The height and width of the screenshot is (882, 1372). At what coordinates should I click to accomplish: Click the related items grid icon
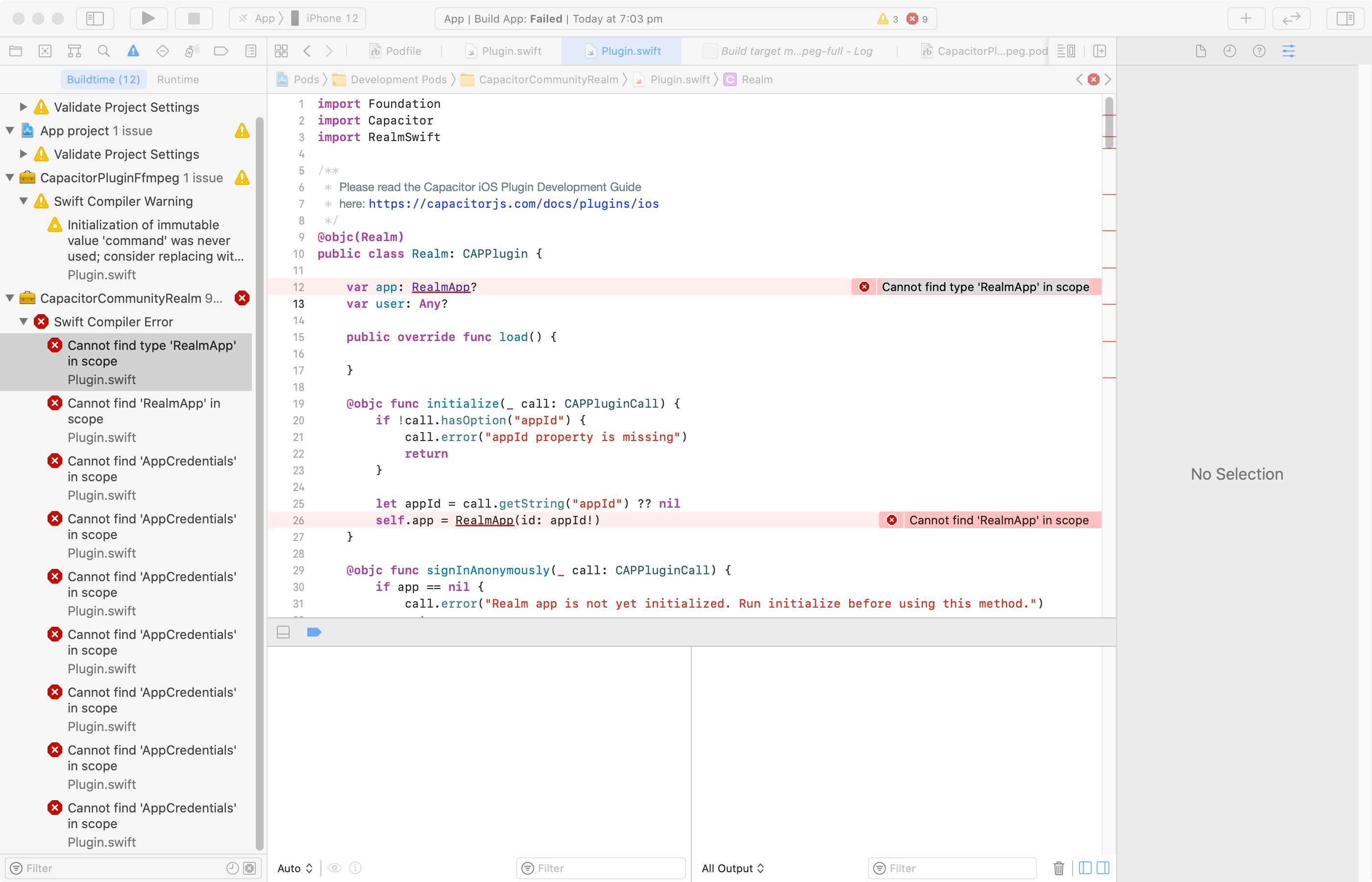(x=281, y=51)
